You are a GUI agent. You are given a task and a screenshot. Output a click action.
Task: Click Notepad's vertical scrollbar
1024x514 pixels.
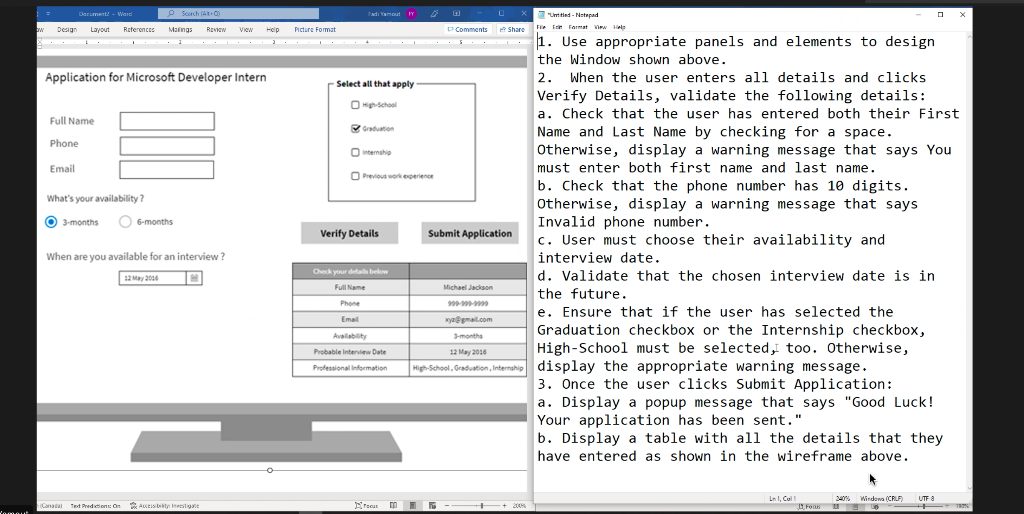(968, 261)
